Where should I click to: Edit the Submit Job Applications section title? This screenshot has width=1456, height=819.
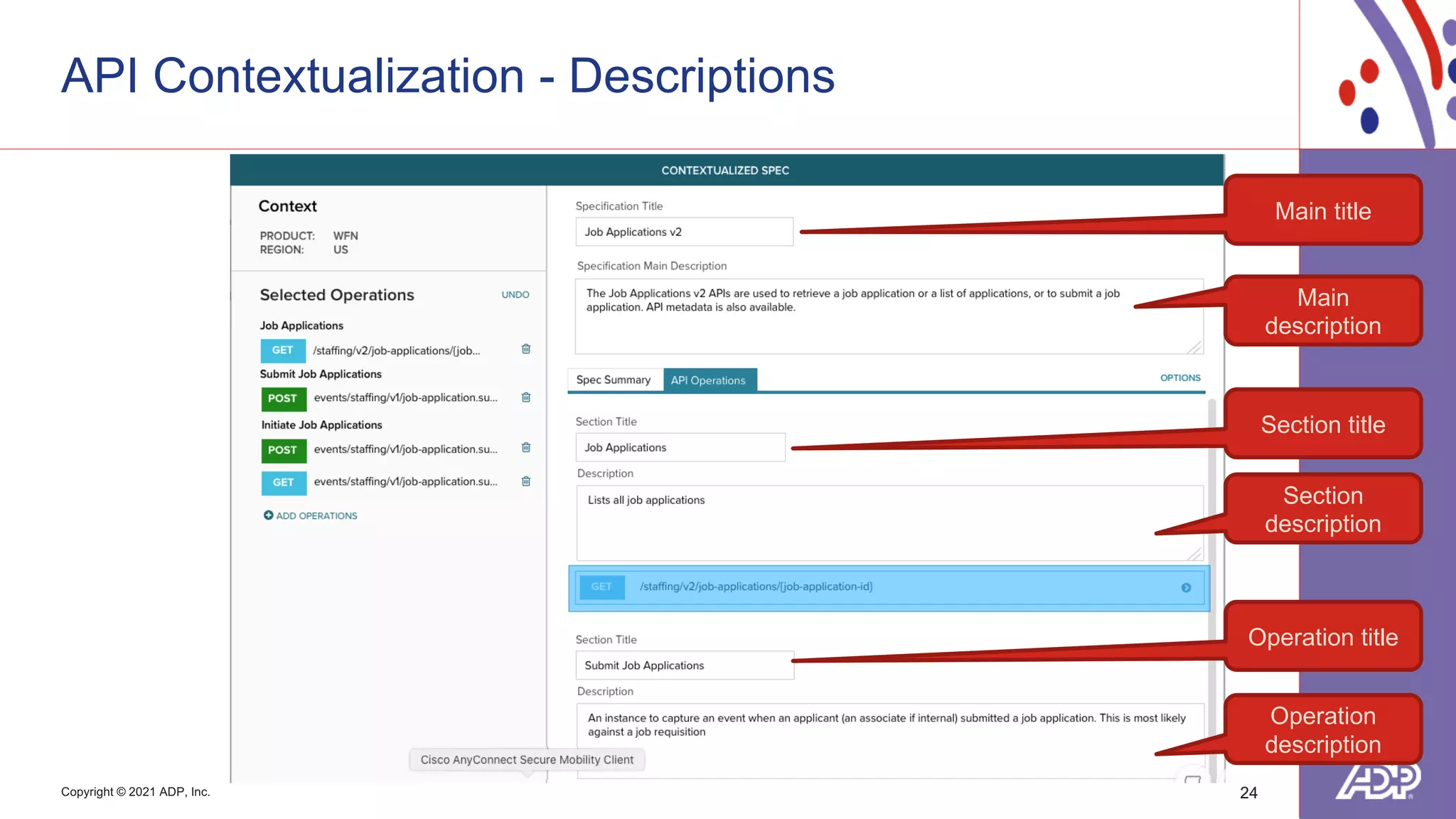click(684, 665)
